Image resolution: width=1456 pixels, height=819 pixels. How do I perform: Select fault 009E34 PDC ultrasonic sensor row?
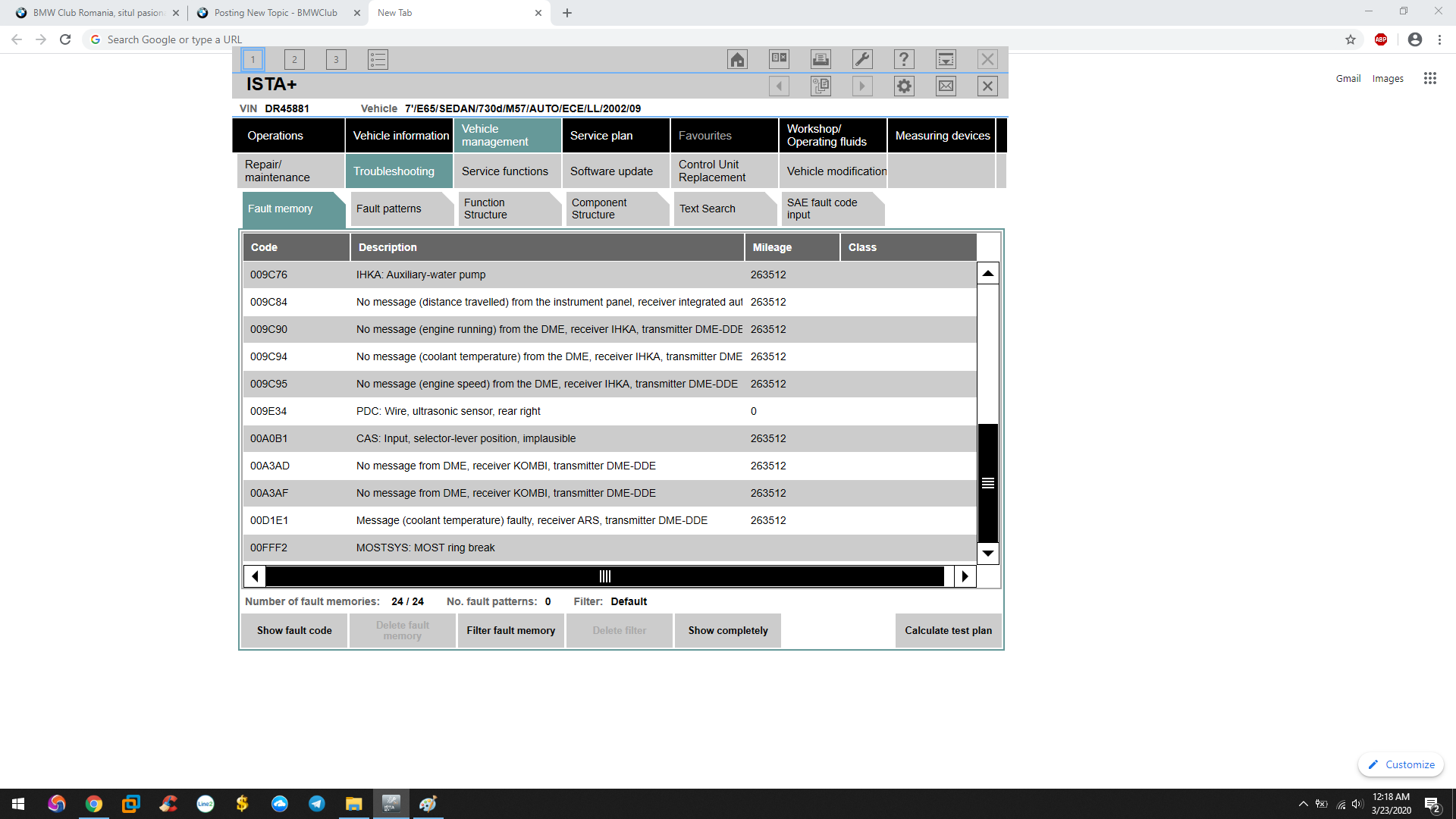click(610, 411)
